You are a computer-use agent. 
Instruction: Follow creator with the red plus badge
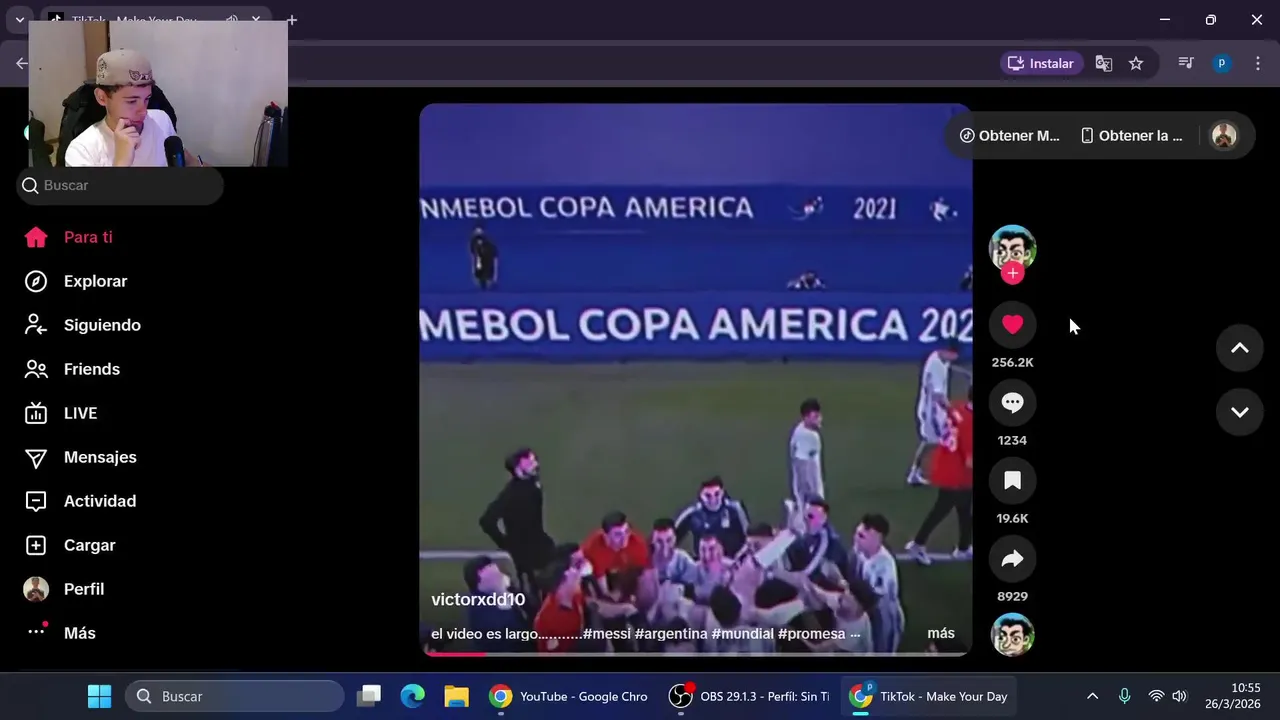coord(1012,273)
